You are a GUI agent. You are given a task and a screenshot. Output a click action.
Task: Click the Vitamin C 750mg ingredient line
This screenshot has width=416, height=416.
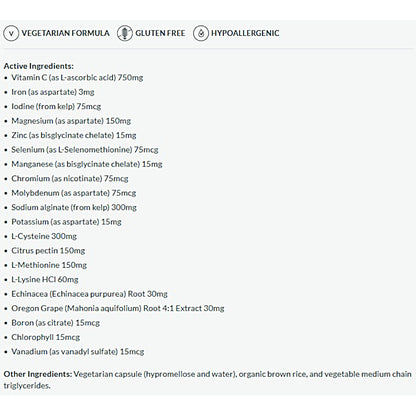[x=77, y=78]
